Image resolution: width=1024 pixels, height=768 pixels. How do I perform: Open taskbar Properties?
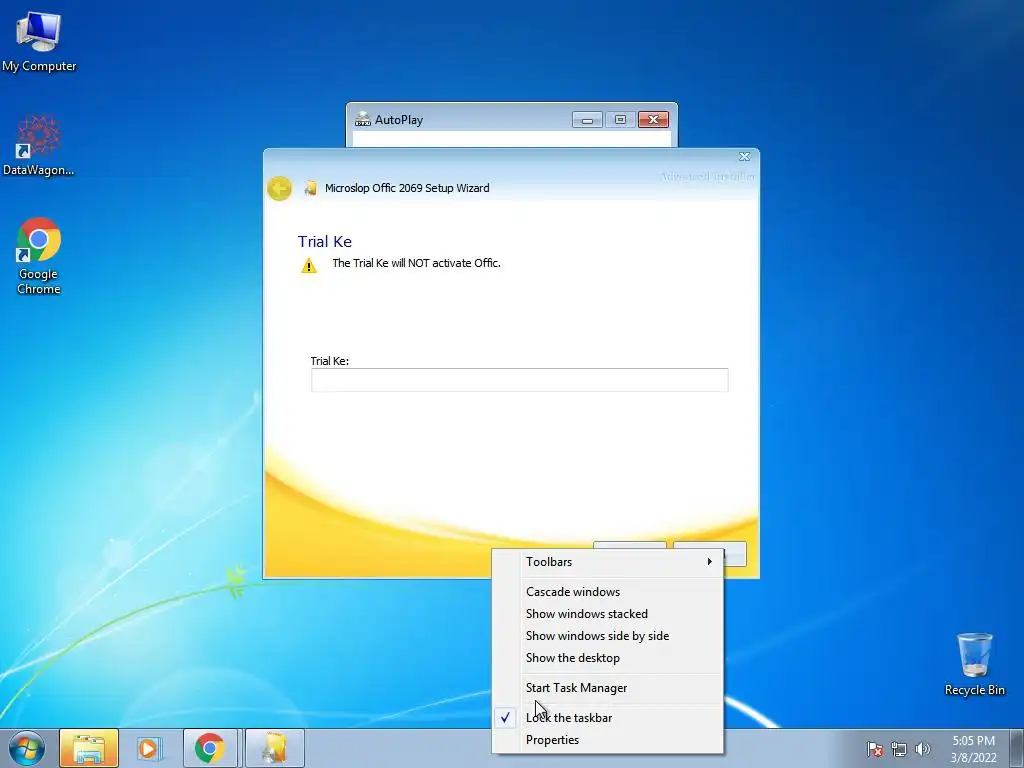tap(609, 740)
